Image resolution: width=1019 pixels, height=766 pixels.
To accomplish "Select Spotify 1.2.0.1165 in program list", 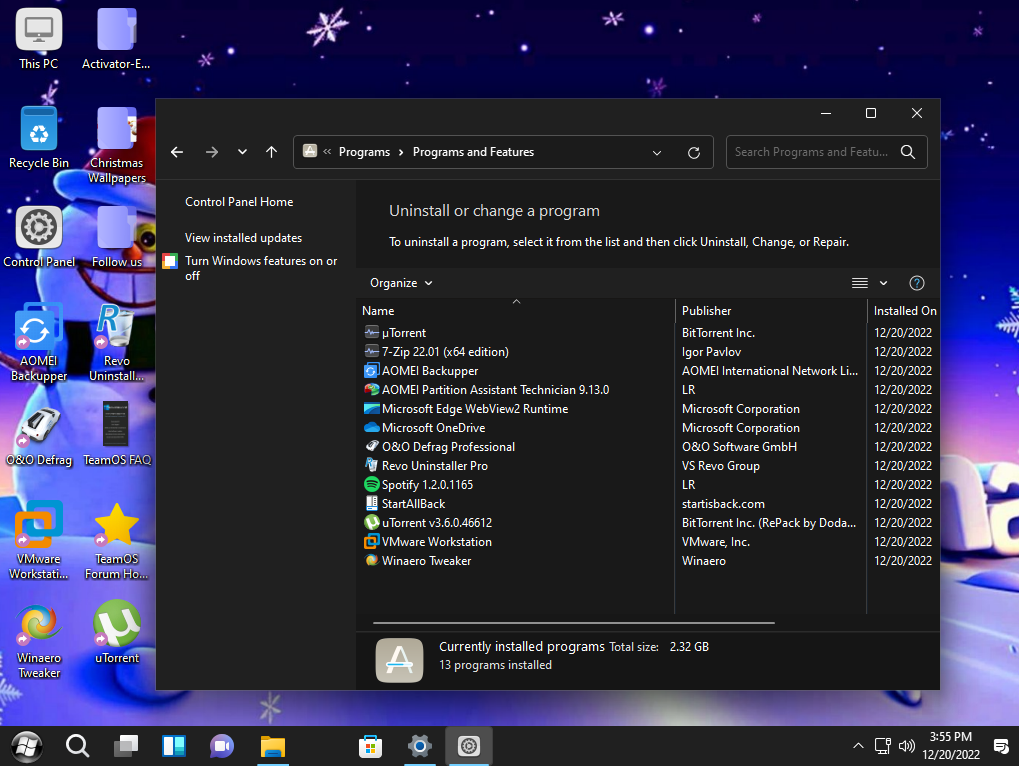I will (x=427, y=485).
